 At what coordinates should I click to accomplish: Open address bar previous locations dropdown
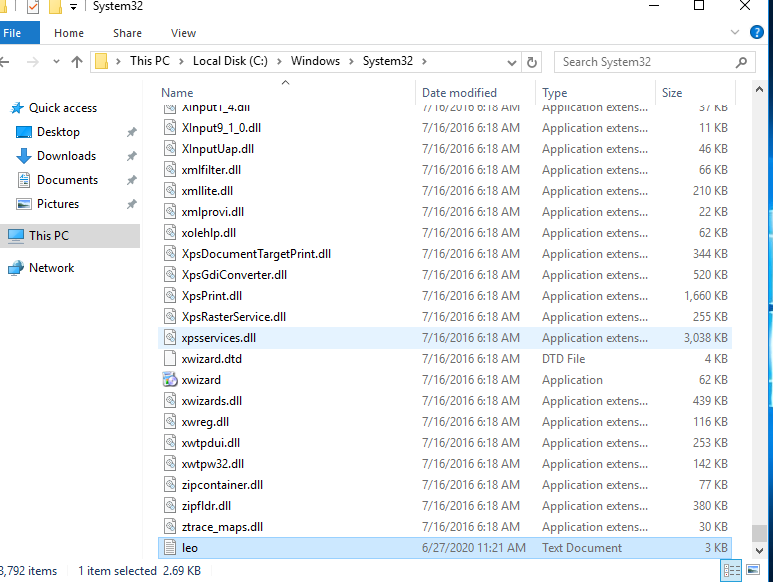click(512, 63)
